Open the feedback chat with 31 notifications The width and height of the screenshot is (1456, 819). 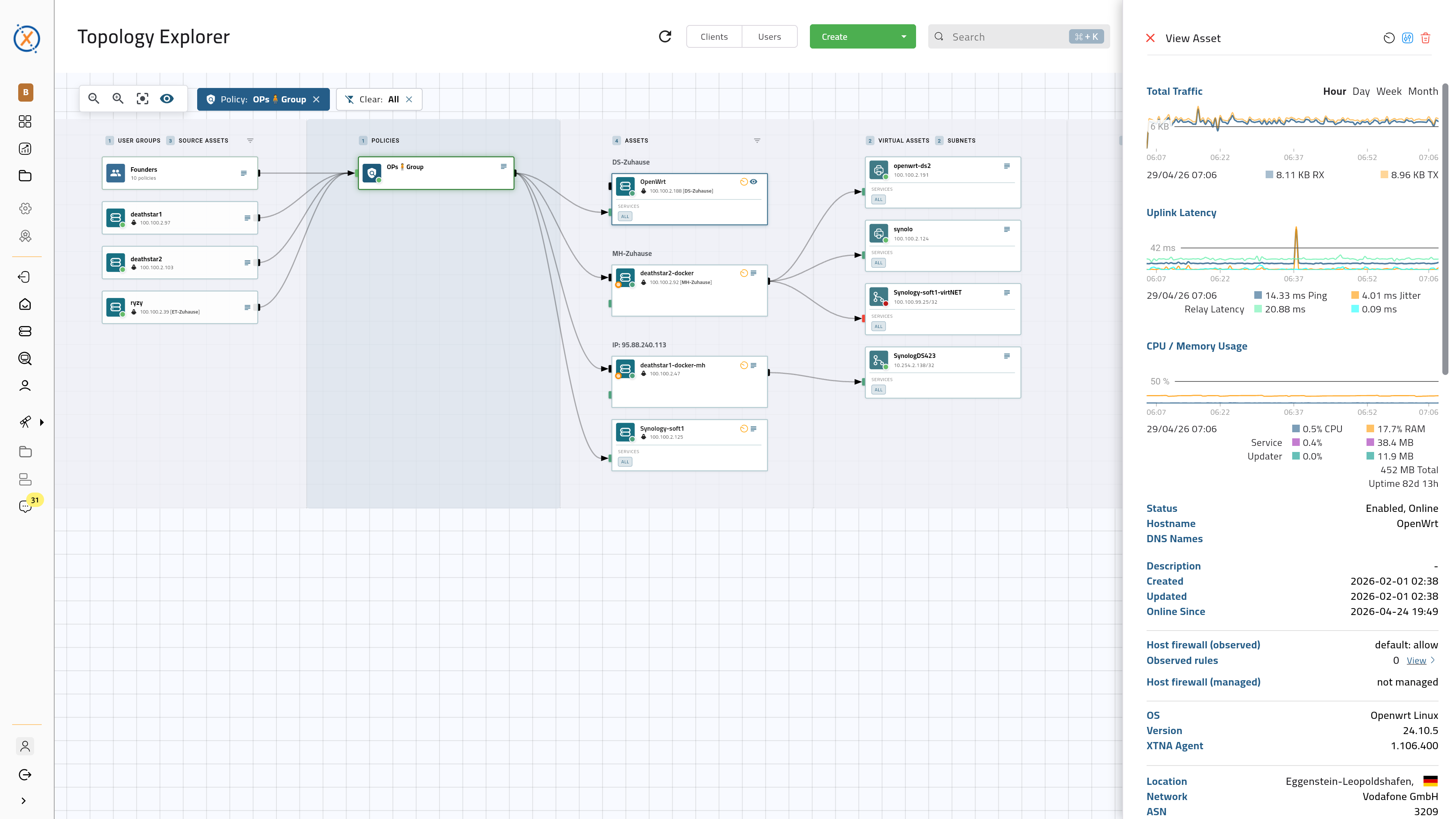tap(25, 506)
